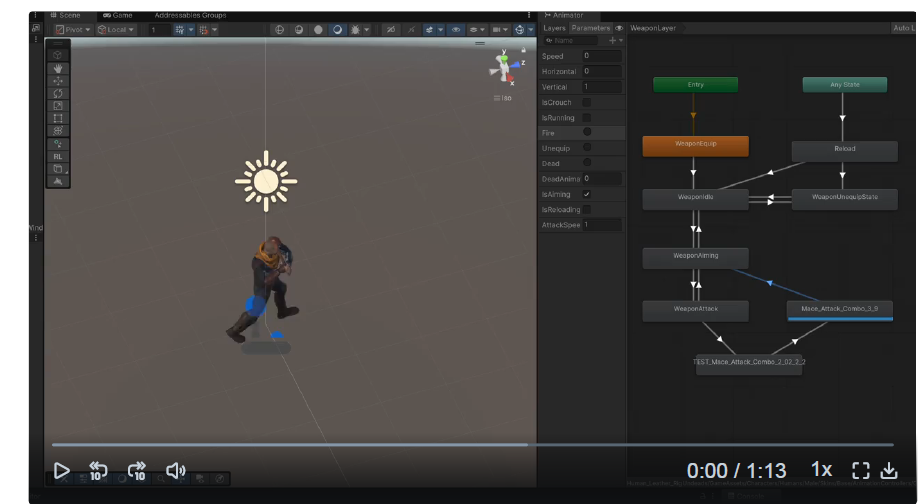Click the download video icon
918x504 pixels.
point(889,470)
